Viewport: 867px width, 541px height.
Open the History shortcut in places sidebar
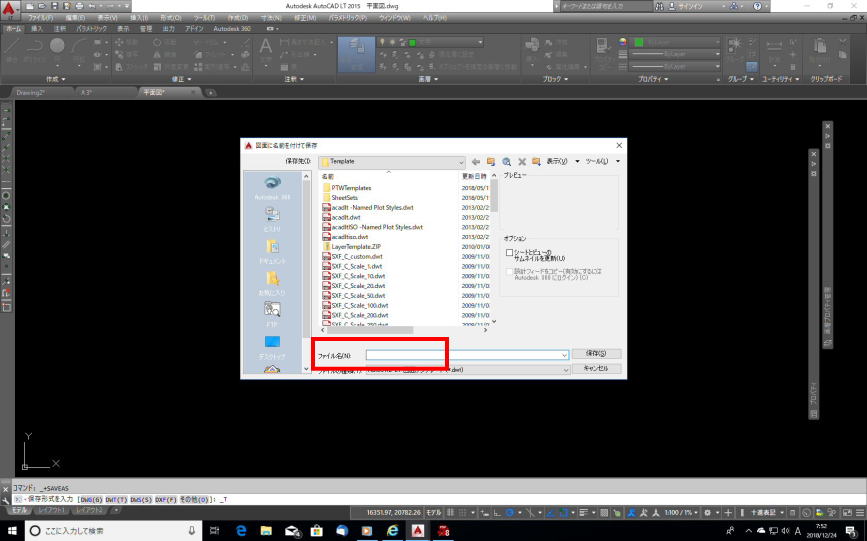click(272, 219)
